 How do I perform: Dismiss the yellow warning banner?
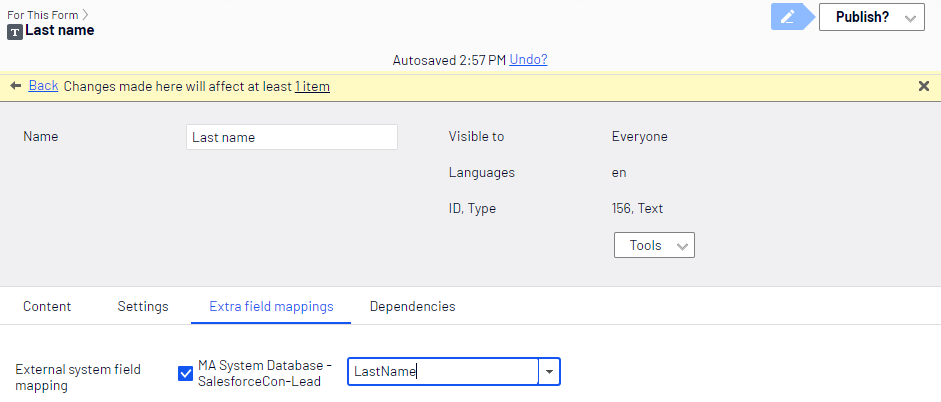tap(924, 86)
